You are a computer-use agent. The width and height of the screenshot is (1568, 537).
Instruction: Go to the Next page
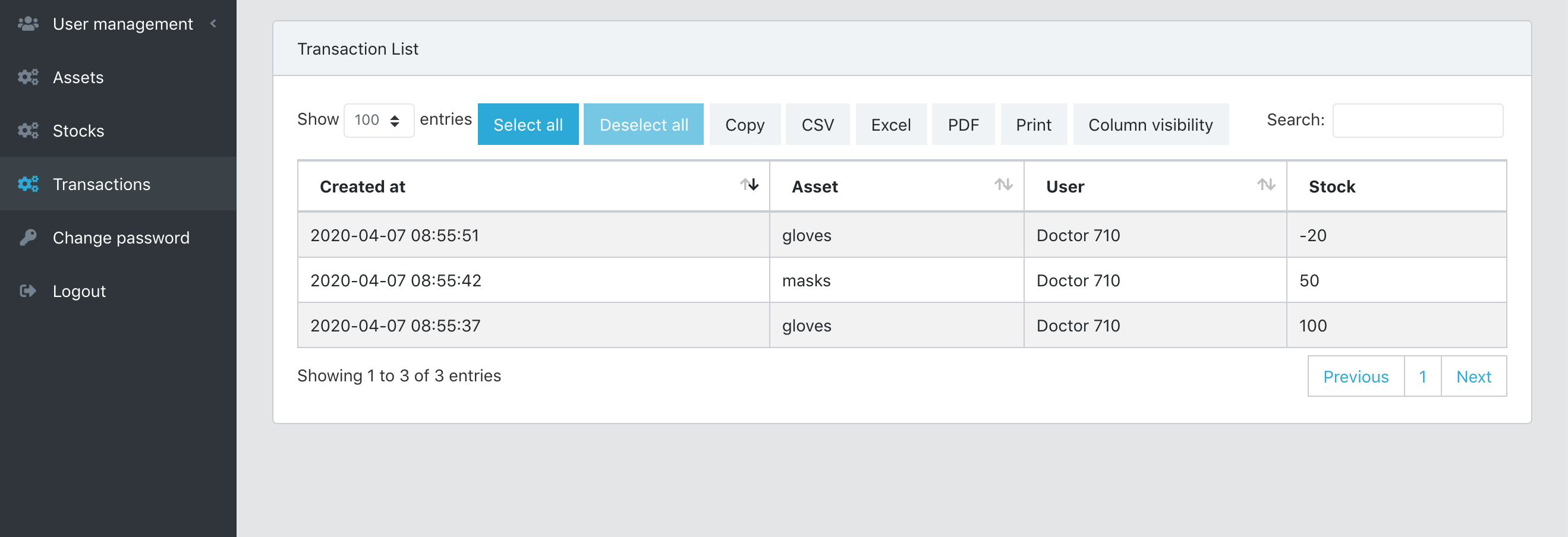(1473, 377)
